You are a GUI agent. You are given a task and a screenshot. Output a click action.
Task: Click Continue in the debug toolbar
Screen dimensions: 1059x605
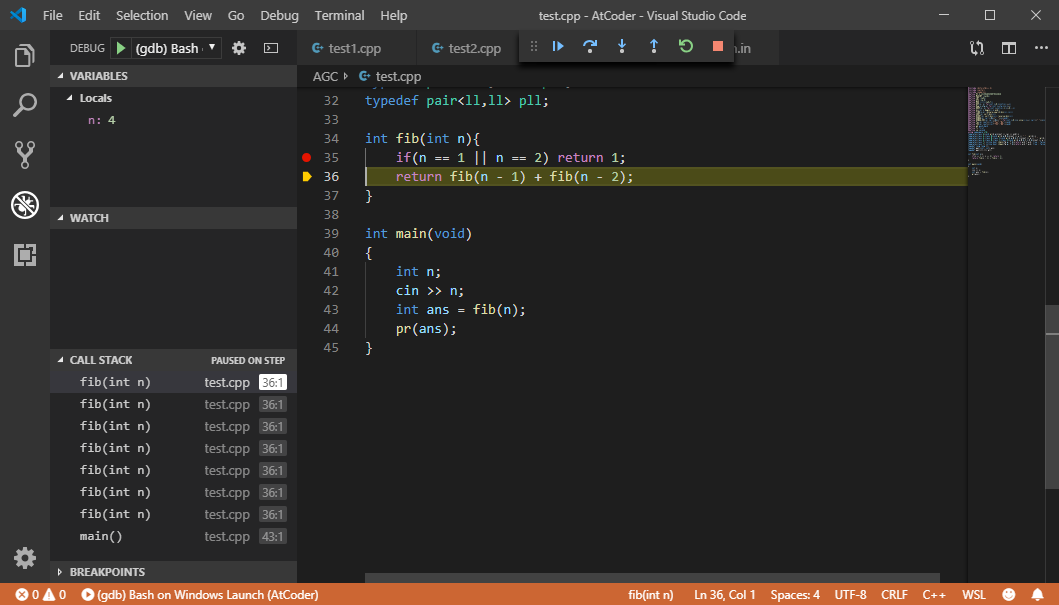[x=559, y=46]
